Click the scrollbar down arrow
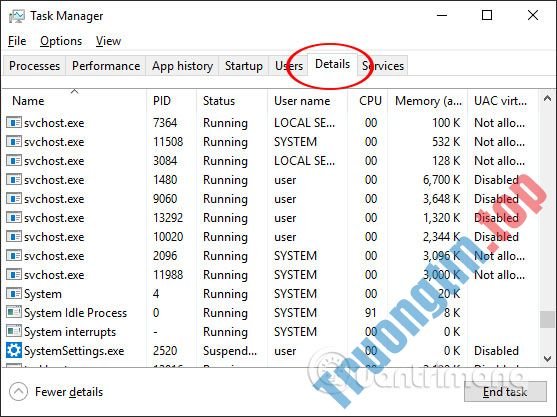 point(547,358)
